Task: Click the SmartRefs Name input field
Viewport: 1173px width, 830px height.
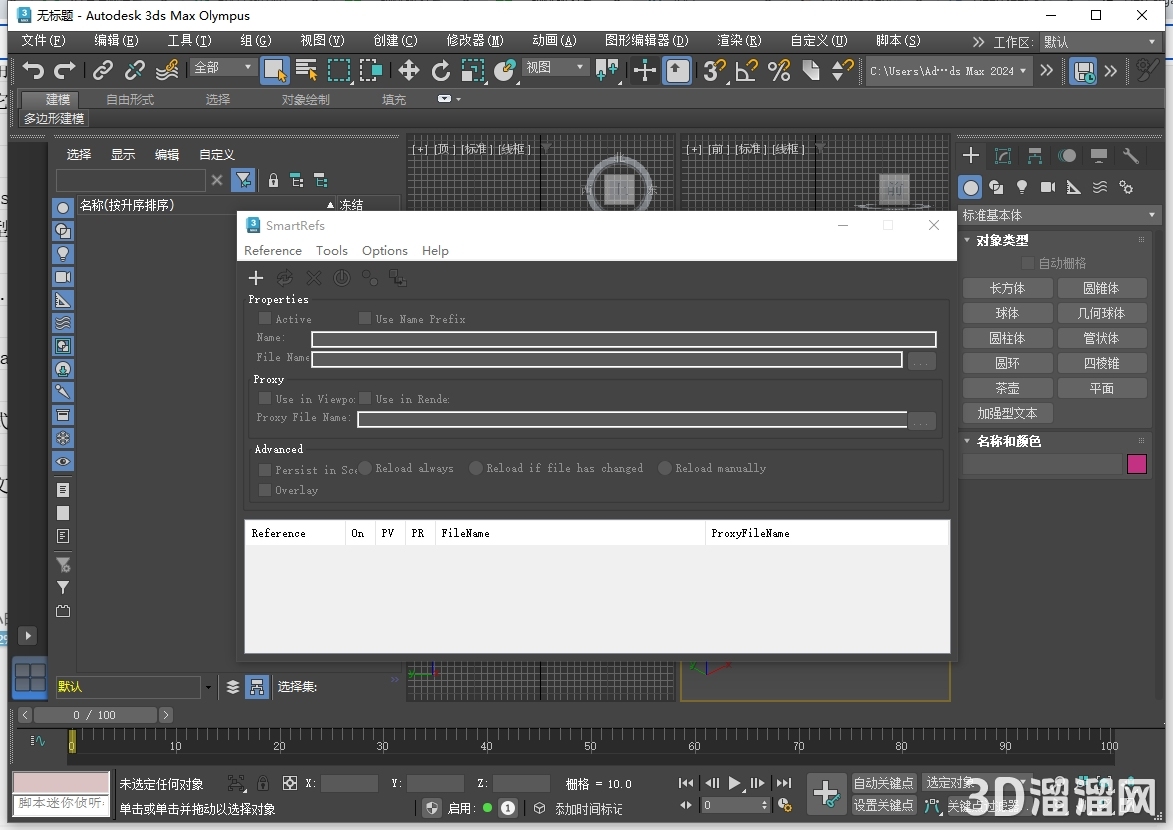Action: (x=624, y=339)
